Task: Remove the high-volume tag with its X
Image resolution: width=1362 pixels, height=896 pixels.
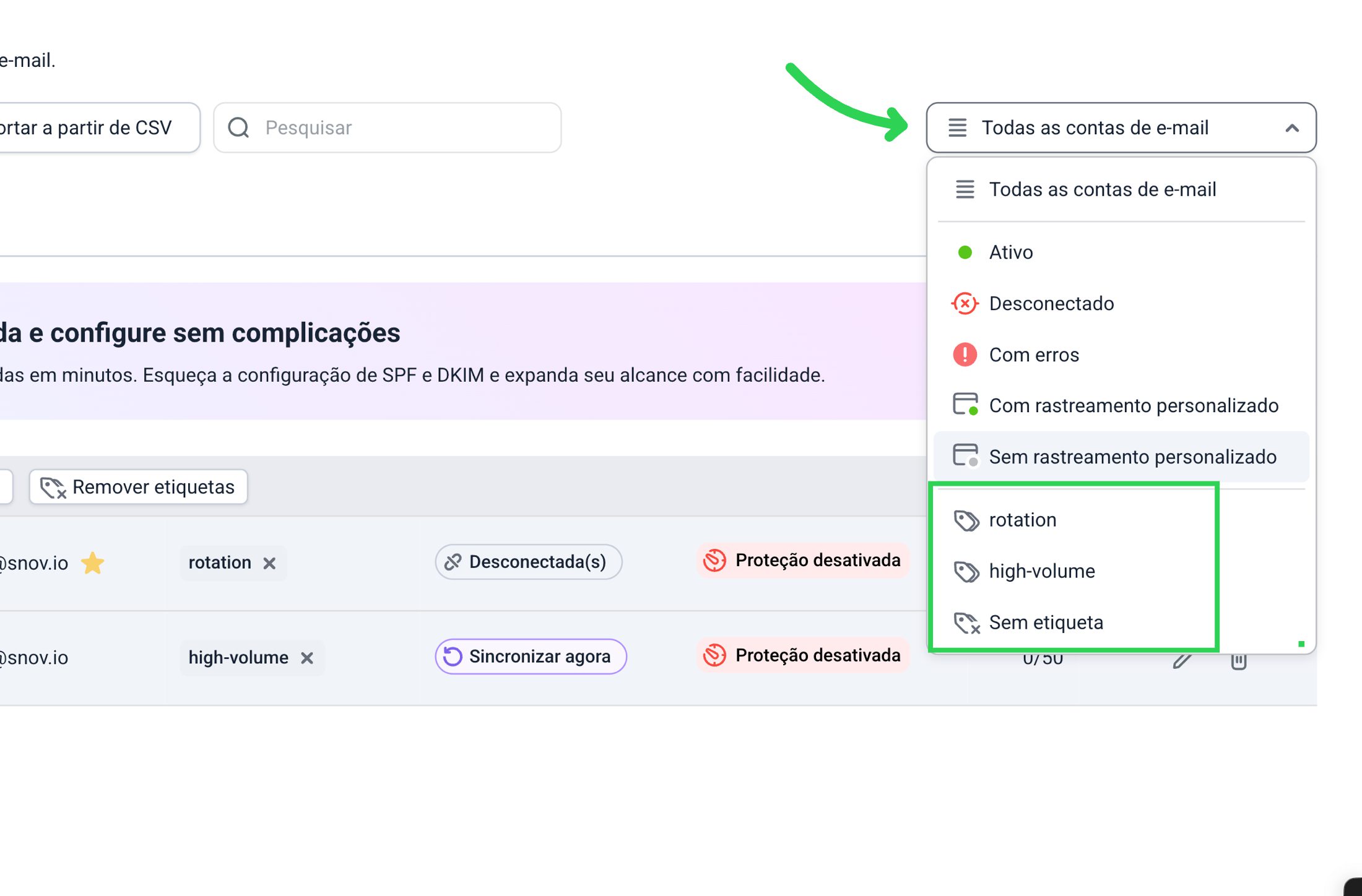Action: click(x=307, y=658)
